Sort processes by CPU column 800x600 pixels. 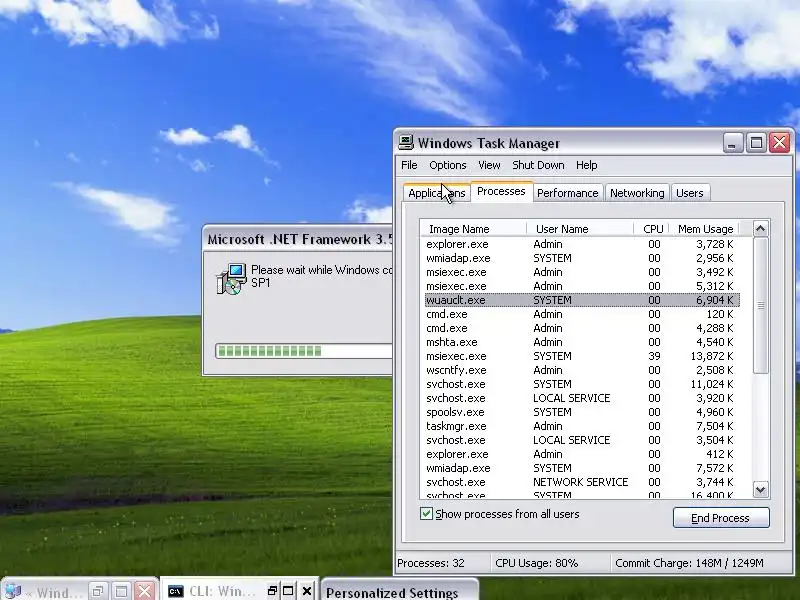coord(651,229)
